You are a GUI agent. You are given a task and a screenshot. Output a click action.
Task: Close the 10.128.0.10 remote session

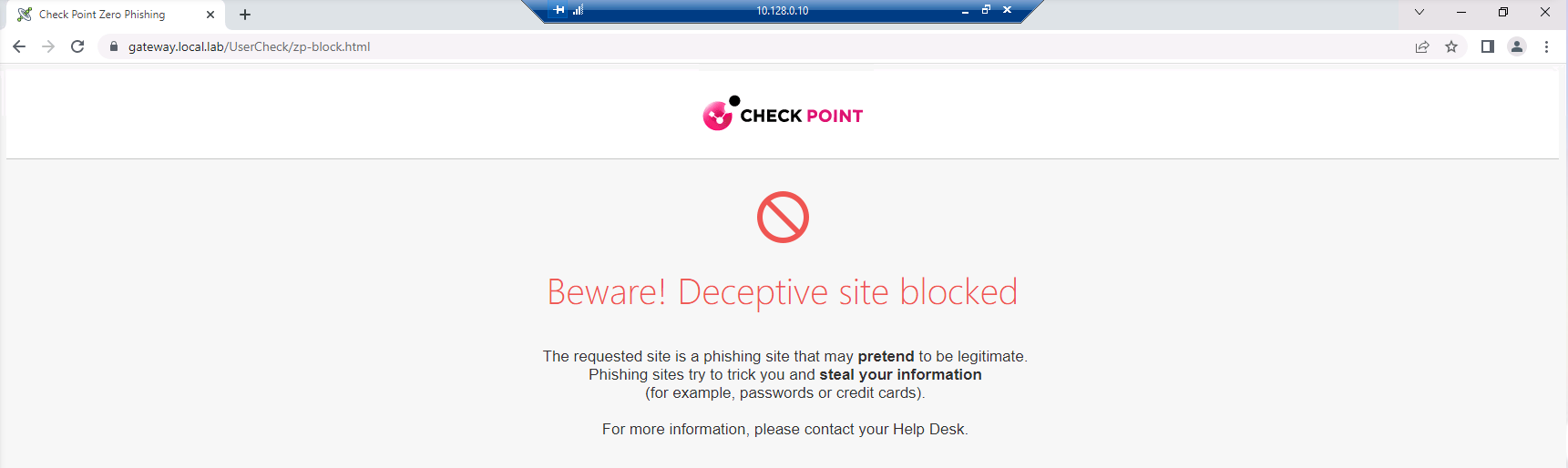(1007, 10)
